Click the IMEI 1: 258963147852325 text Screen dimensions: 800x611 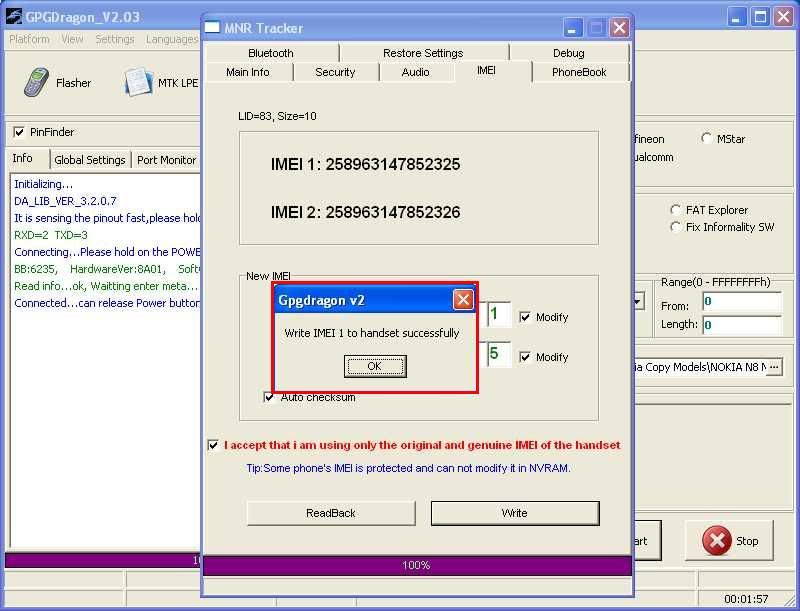[x=365, y=164]
